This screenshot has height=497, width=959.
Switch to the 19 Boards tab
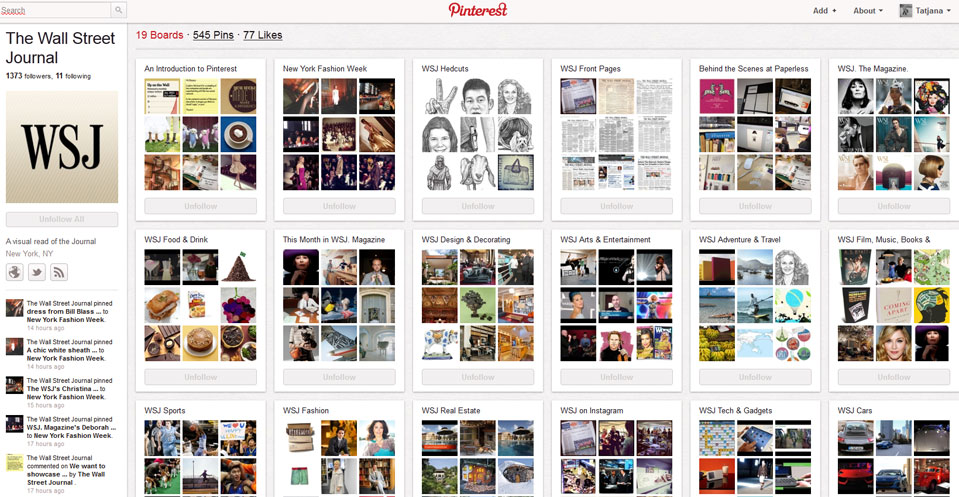tap(160, 35)
